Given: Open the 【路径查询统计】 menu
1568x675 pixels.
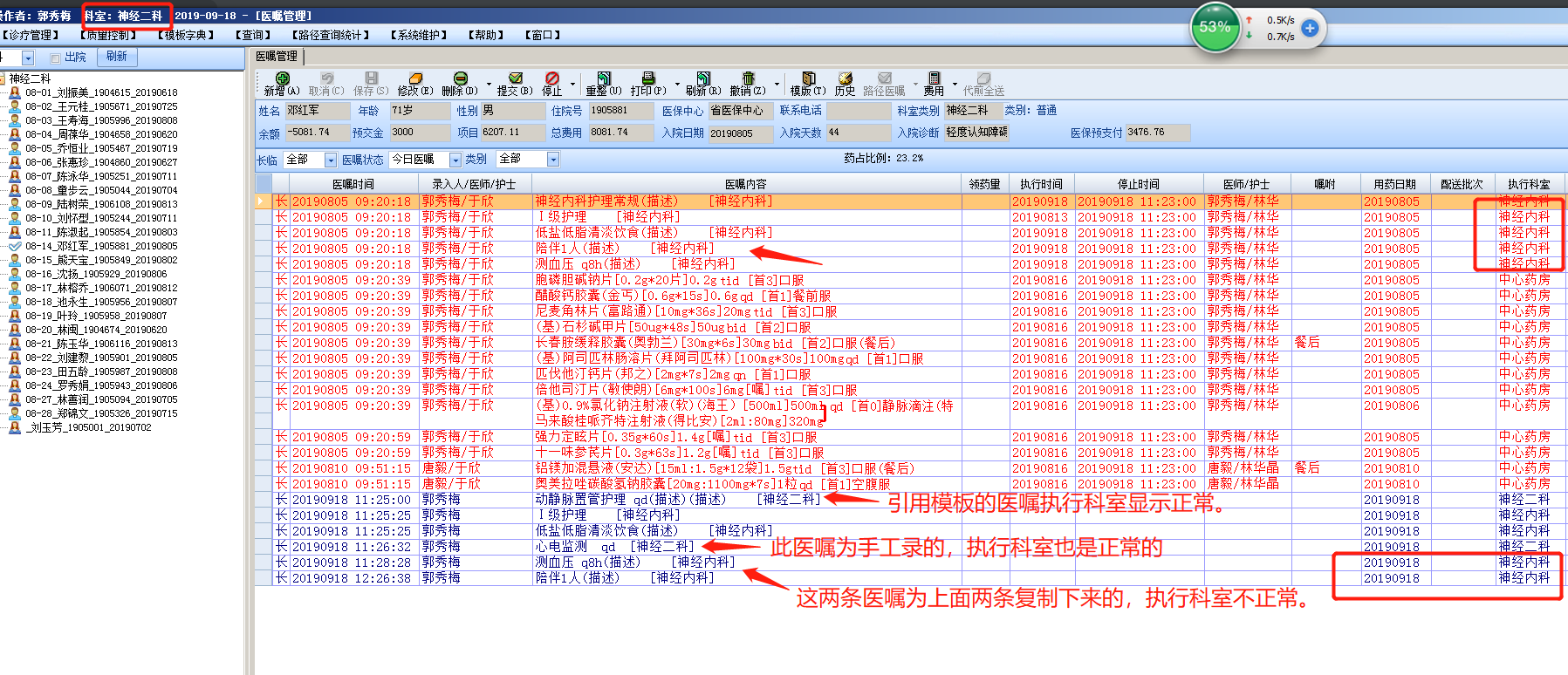Looking at the screenshot, I should (x=329, y=35).
